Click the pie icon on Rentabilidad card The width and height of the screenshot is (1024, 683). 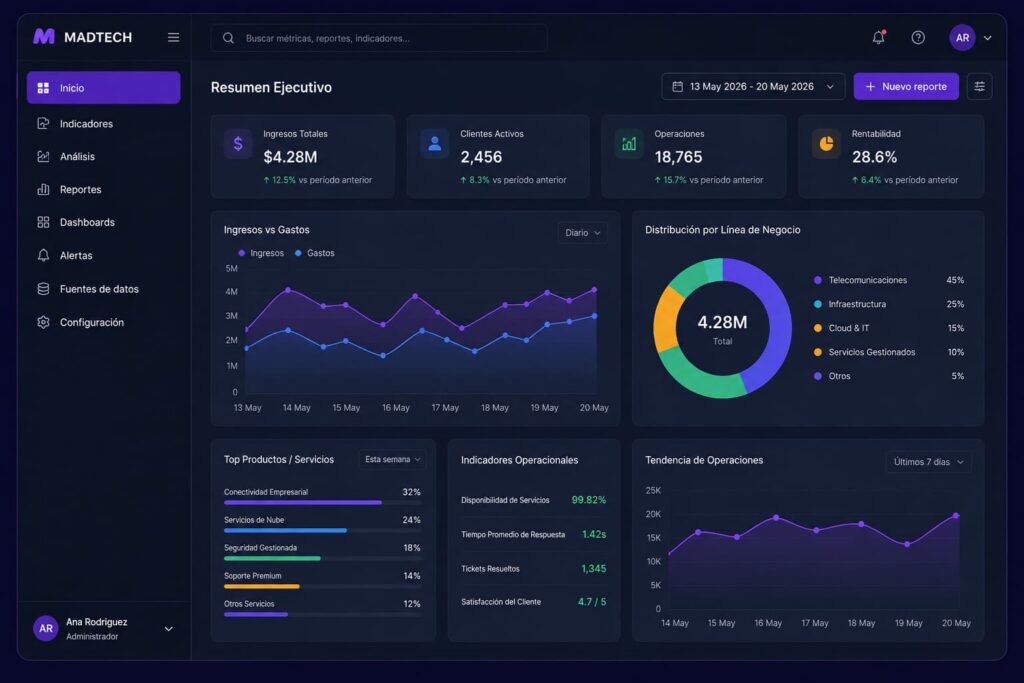pos(826,144)
